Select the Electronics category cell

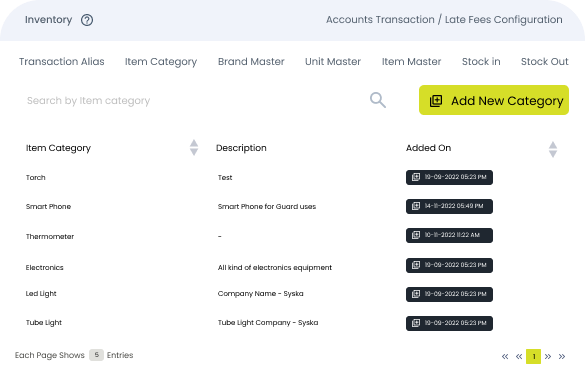[x=44, y=267]
